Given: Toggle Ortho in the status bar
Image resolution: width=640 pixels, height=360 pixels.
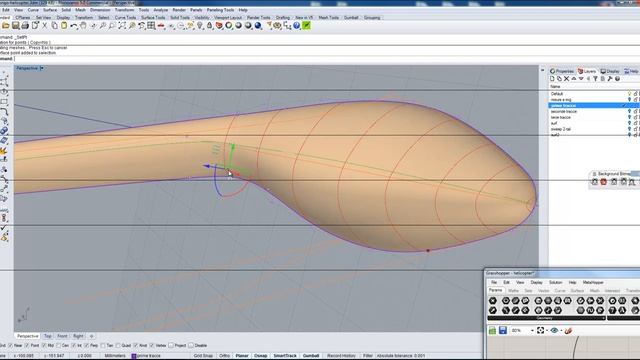Looking at the screenshot, I should [224, 356].
